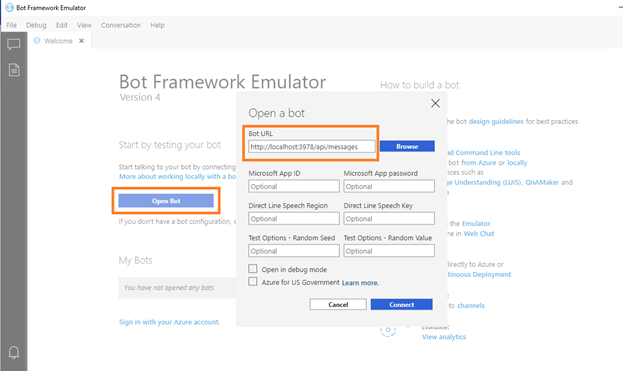Open the document resources icon in sidebar

(14, 70)
